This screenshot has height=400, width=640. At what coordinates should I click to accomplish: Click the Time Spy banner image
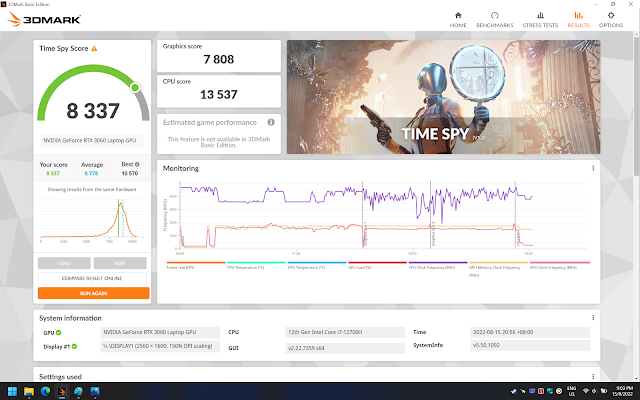click(x=443, y=97)
